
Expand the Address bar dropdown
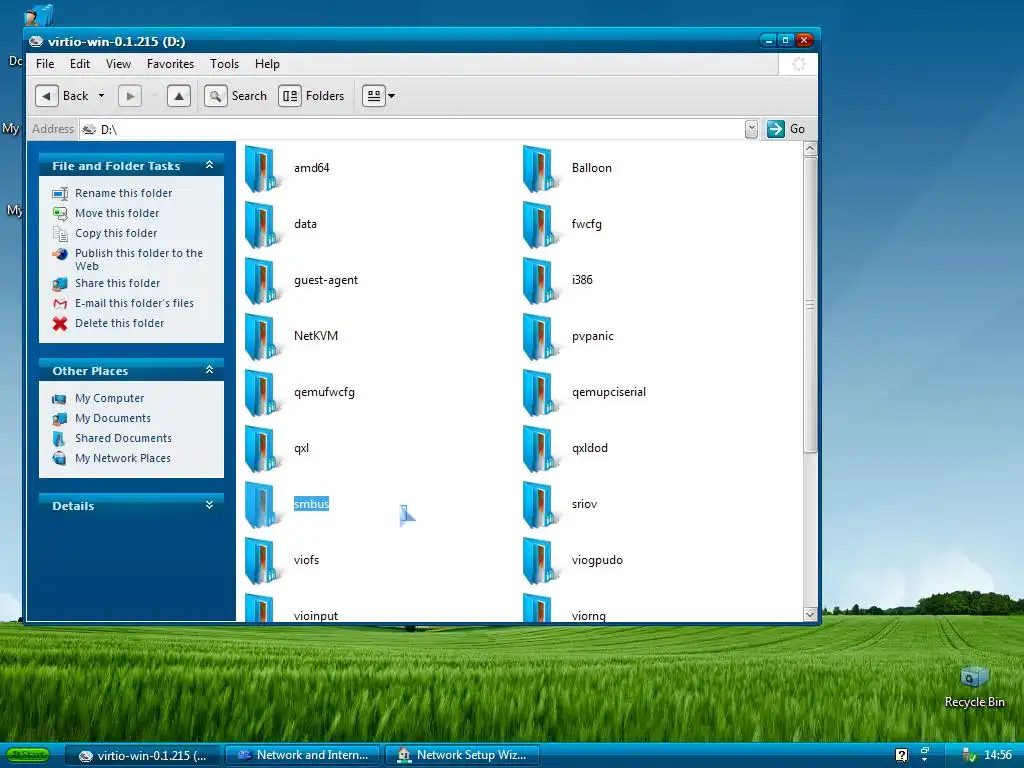point(751,129)
